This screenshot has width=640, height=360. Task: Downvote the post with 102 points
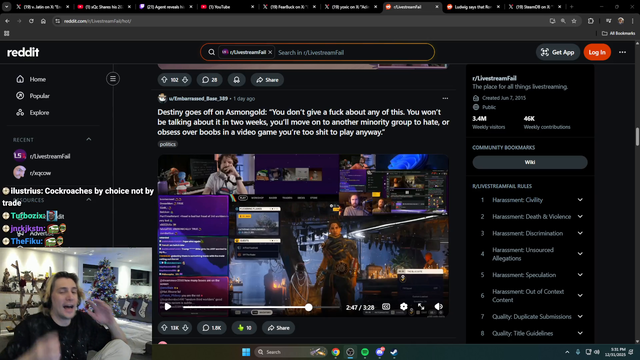tap(185, 80)
